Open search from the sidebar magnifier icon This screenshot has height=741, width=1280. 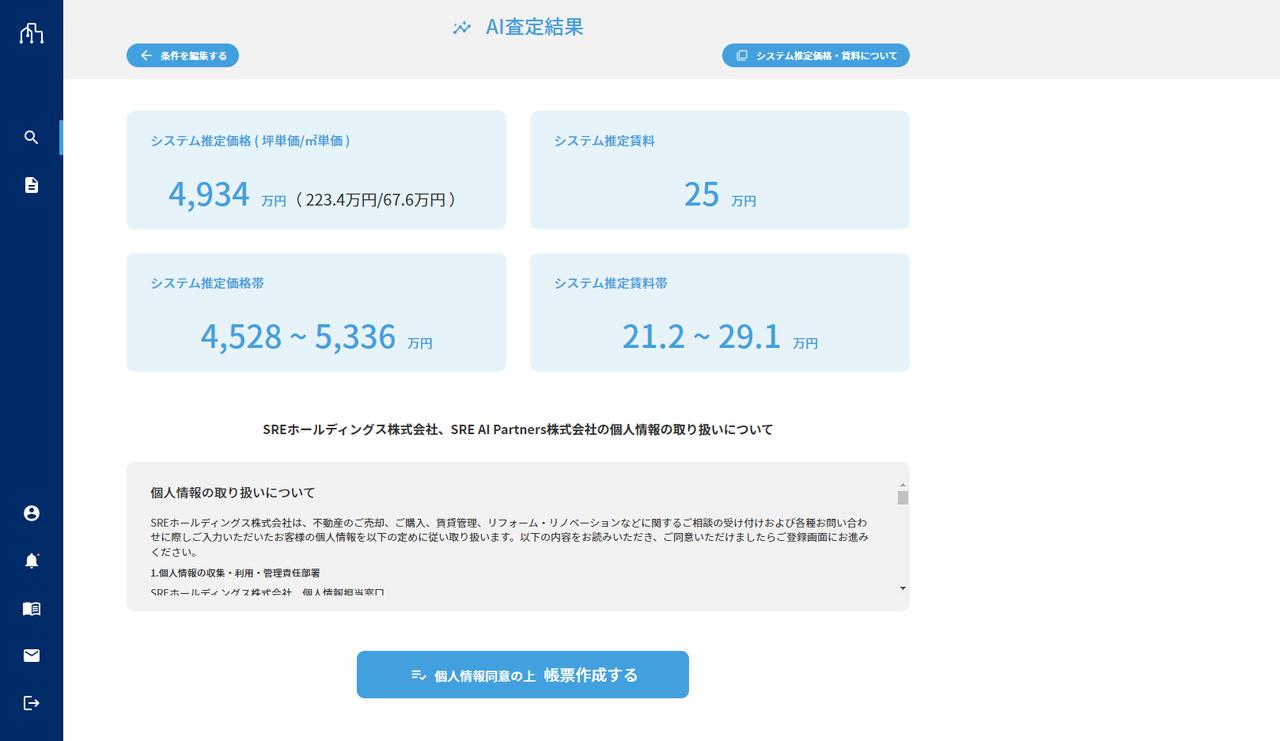click(x=31, y=138)
